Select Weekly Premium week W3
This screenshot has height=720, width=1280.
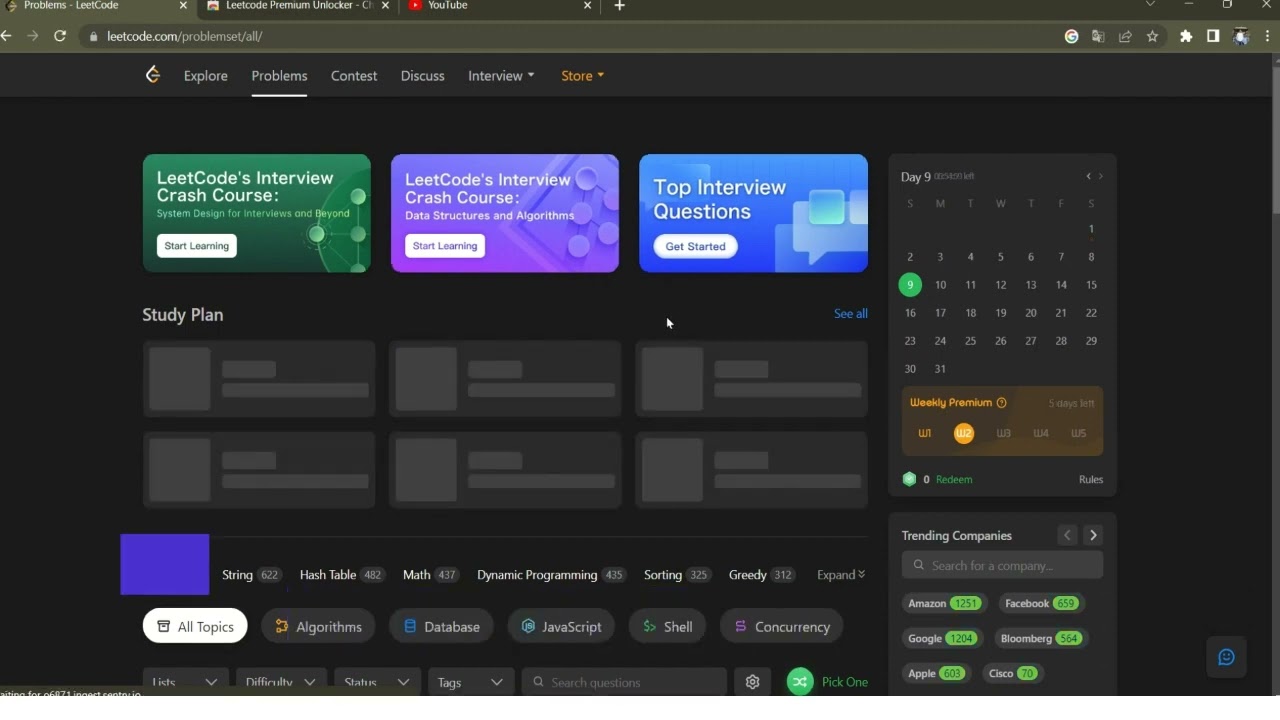[x=1003, y=433]
